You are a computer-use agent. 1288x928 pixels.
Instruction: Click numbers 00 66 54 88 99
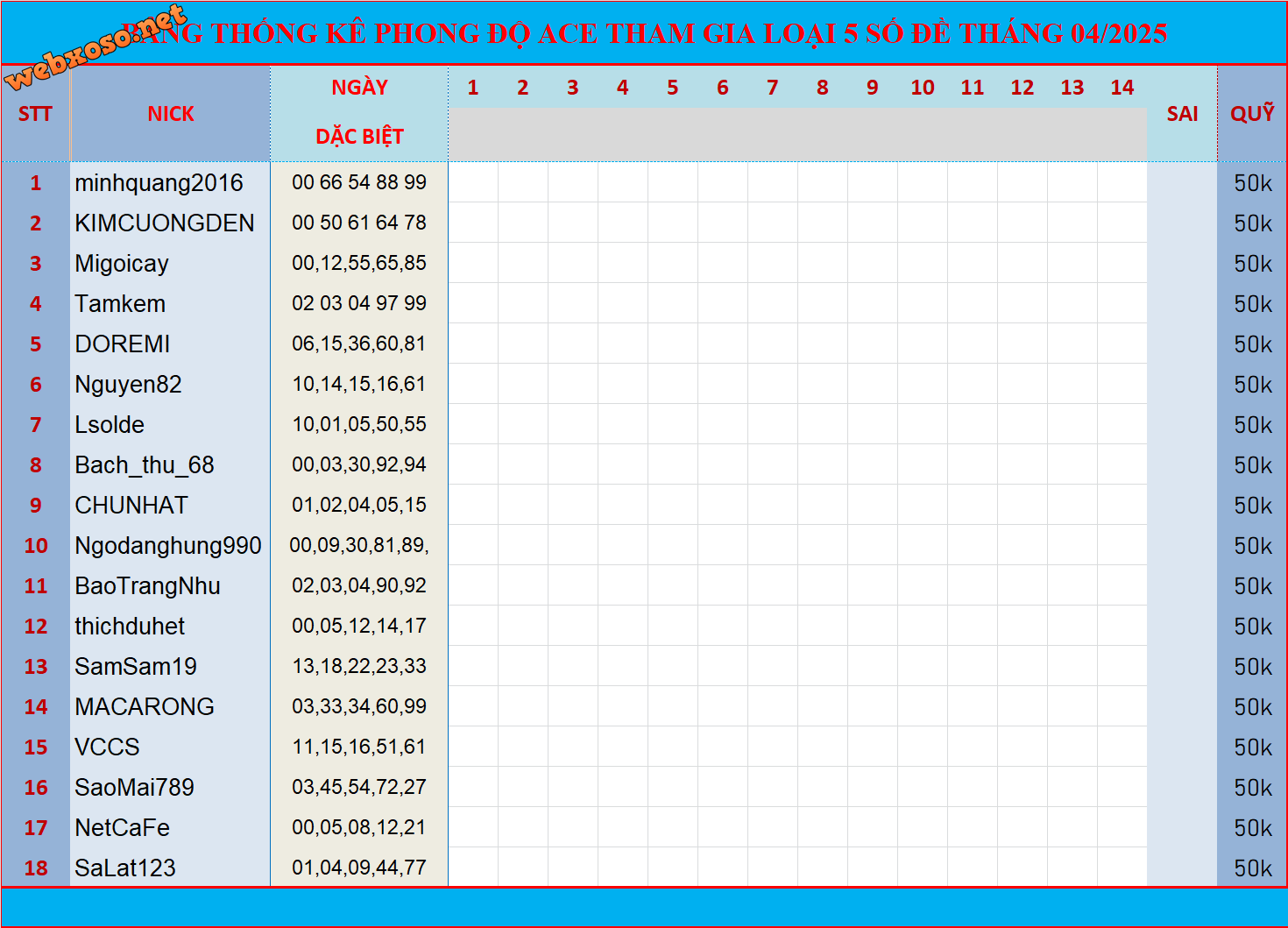point(359,182)
